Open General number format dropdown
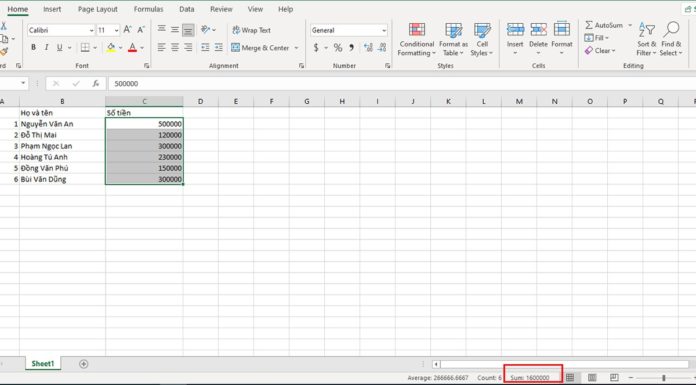 point(384,31)
